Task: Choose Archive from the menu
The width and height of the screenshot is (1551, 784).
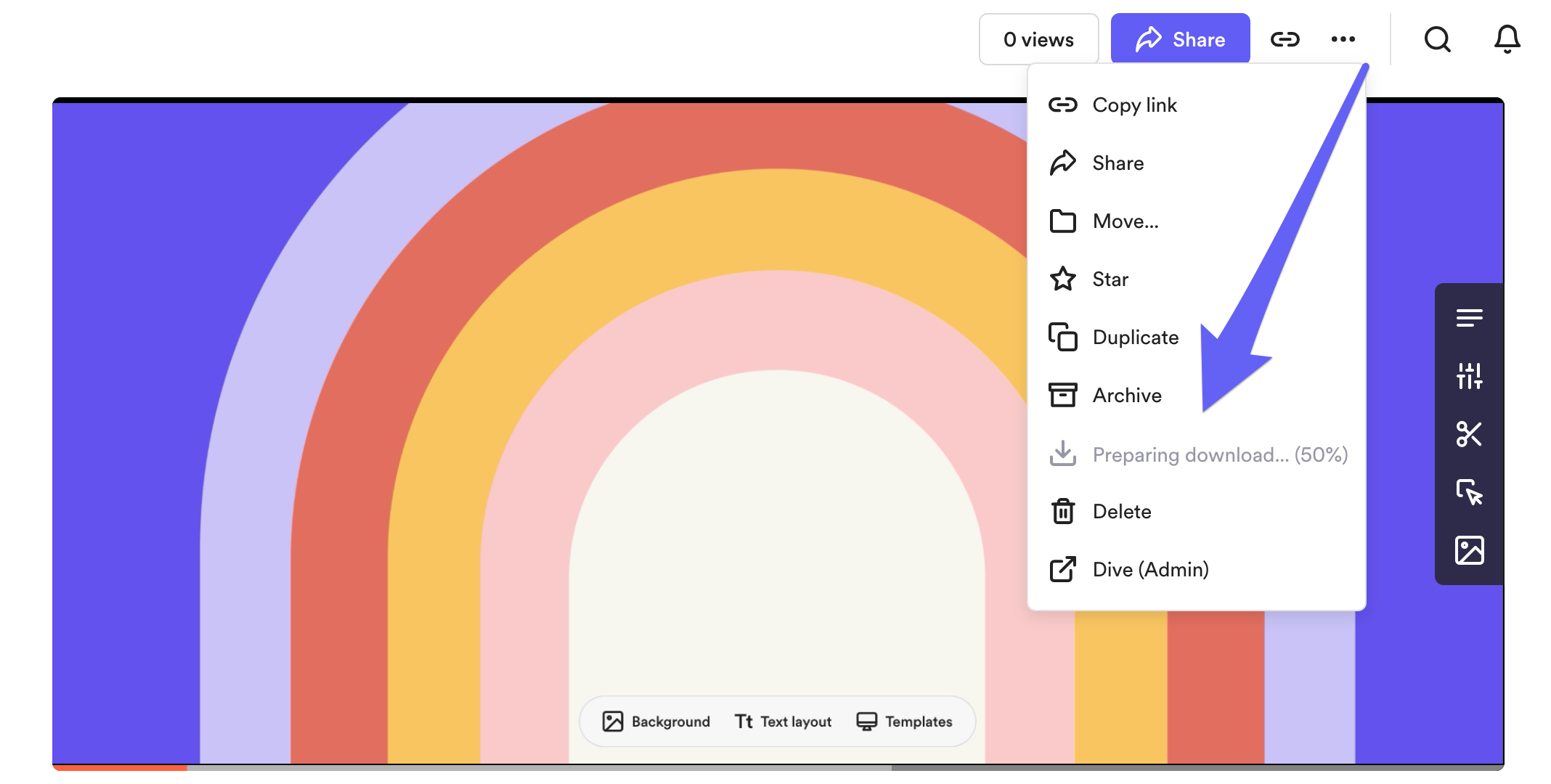Action: pyautogui.click(x=1197, y=396)
